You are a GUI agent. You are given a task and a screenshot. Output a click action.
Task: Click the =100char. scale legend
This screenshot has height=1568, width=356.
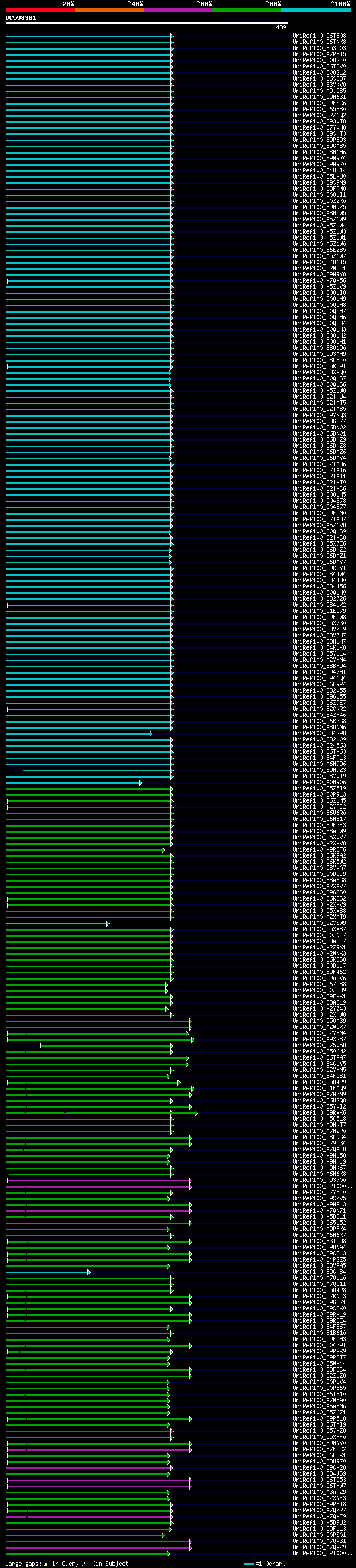[264, 1563]
